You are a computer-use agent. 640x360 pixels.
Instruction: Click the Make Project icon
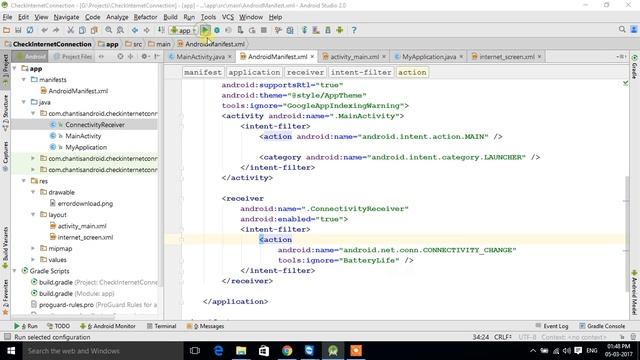[161, 30]
